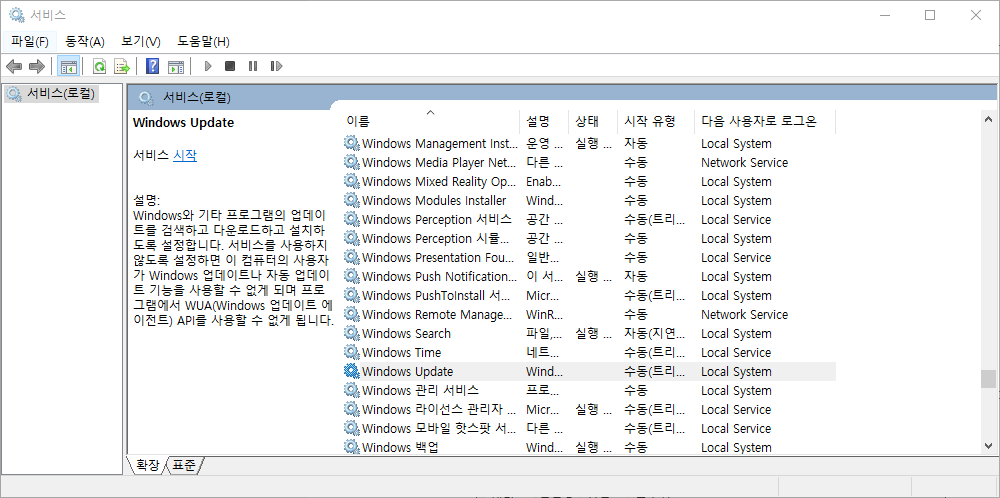Screen dimensions: 1000x498
Task: Open the 동작(A) menu
Action: [x=85, y=41]
